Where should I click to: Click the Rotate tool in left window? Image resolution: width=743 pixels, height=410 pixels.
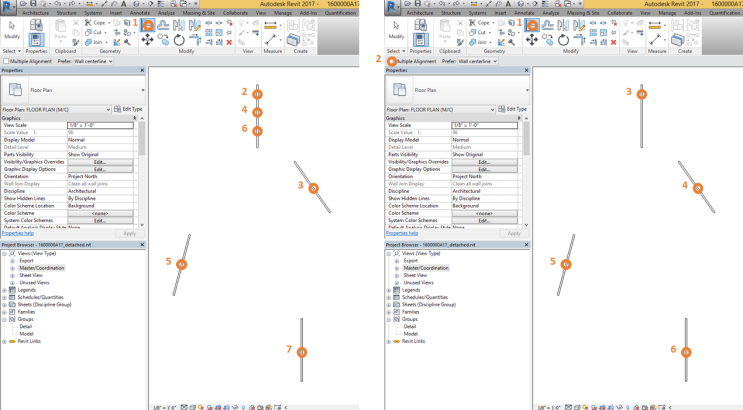(x=179, y=40)
